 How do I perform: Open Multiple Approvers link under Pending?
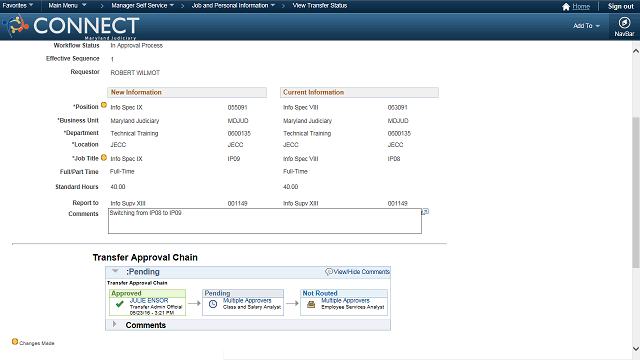tap(247, 300)
